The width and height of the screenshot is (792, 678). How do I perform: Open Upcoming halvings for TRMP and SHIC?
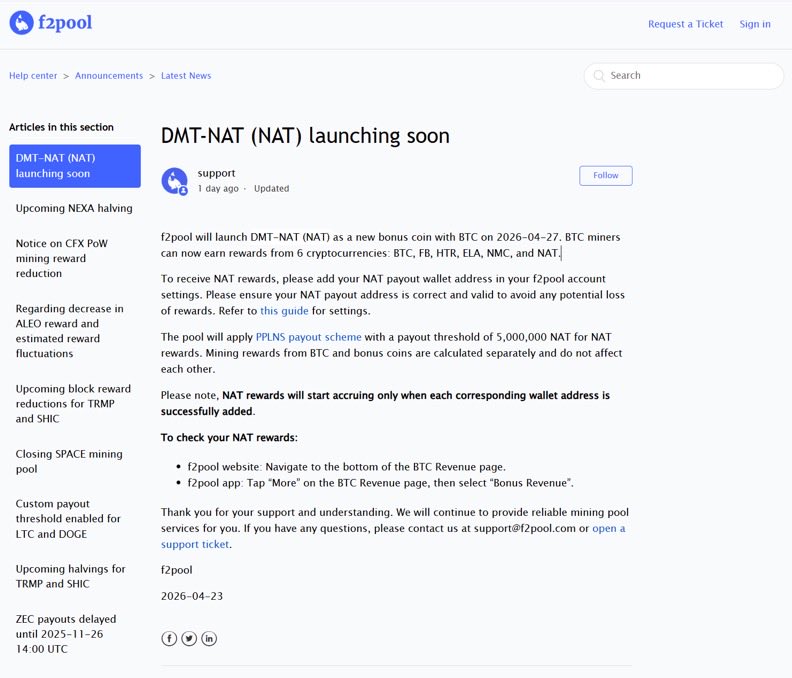pyautogui.click(x=70, y=576)
